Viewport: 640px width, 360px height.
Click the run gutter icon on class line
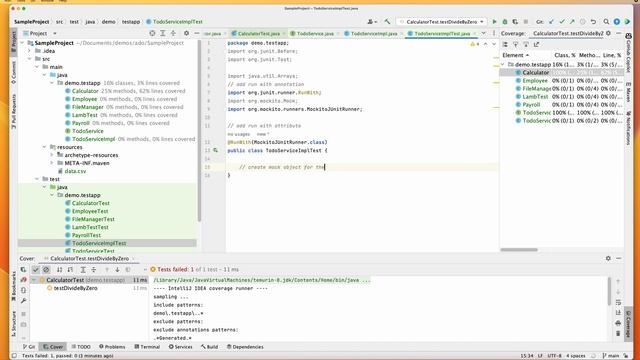click(216, 151)
